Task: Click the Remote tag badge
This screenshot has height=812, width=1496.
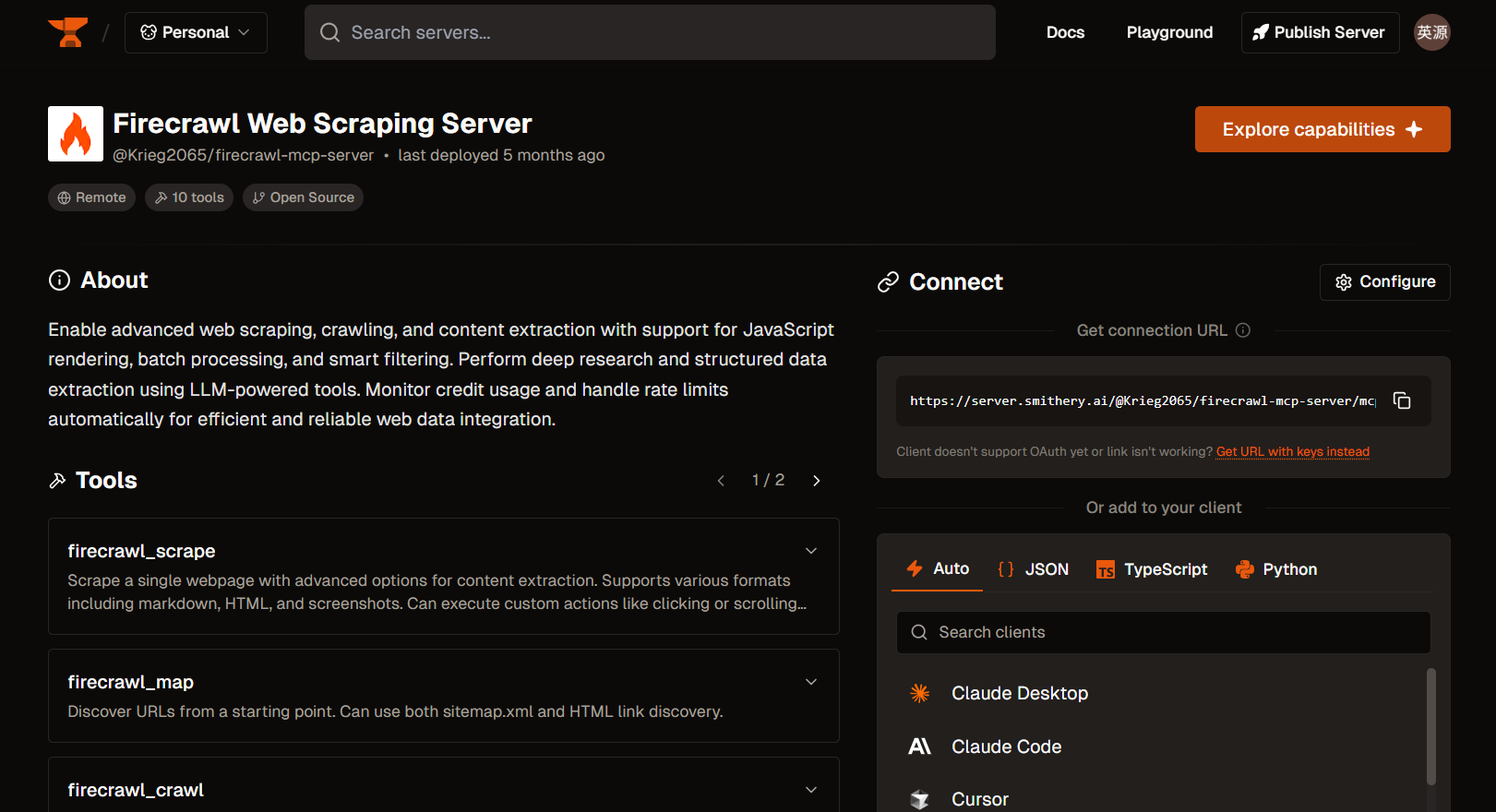Action: pyautogui.click(x=91, y=197)
